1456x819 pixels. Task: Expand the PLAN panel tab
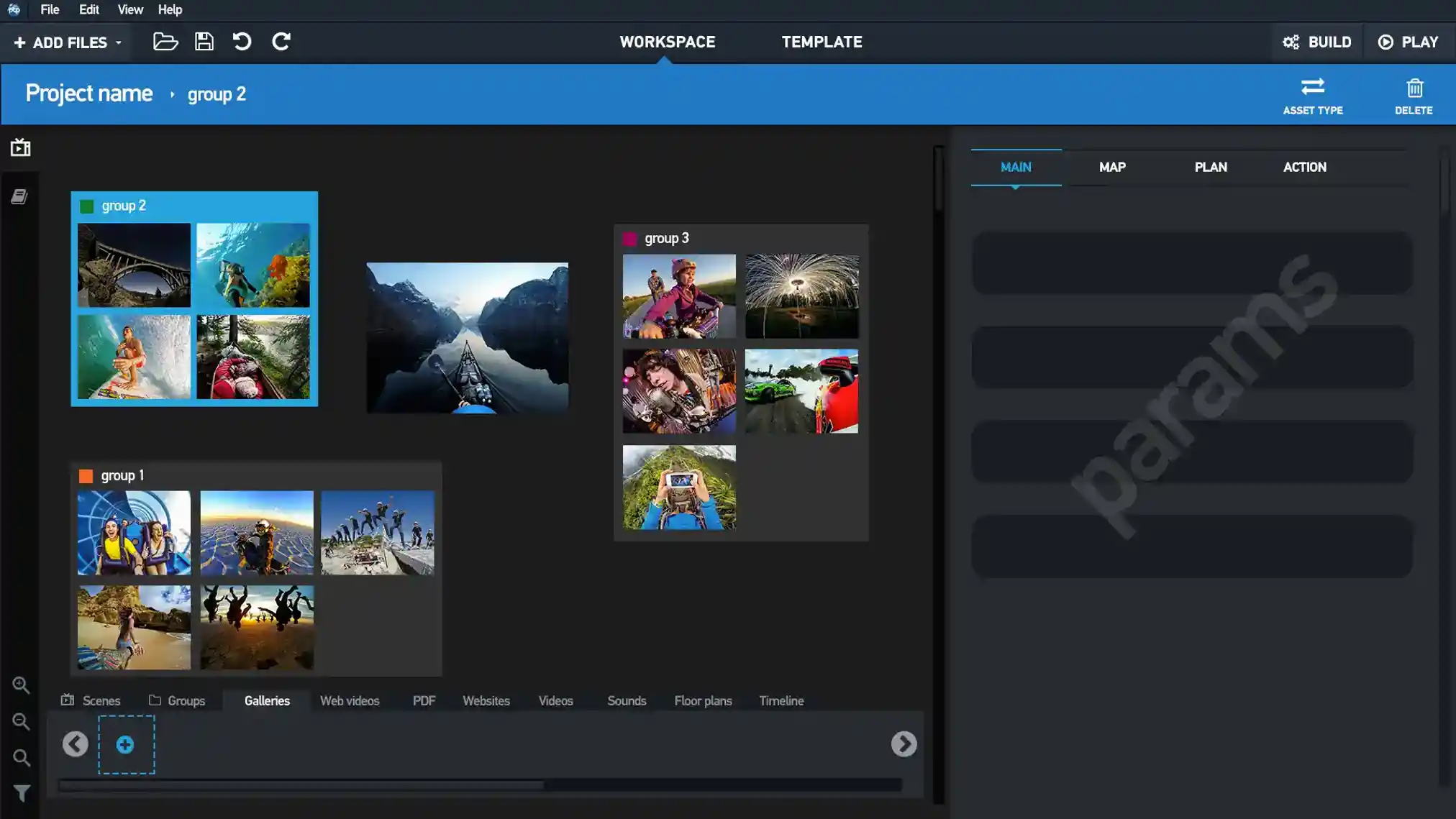coord(1210,167)
